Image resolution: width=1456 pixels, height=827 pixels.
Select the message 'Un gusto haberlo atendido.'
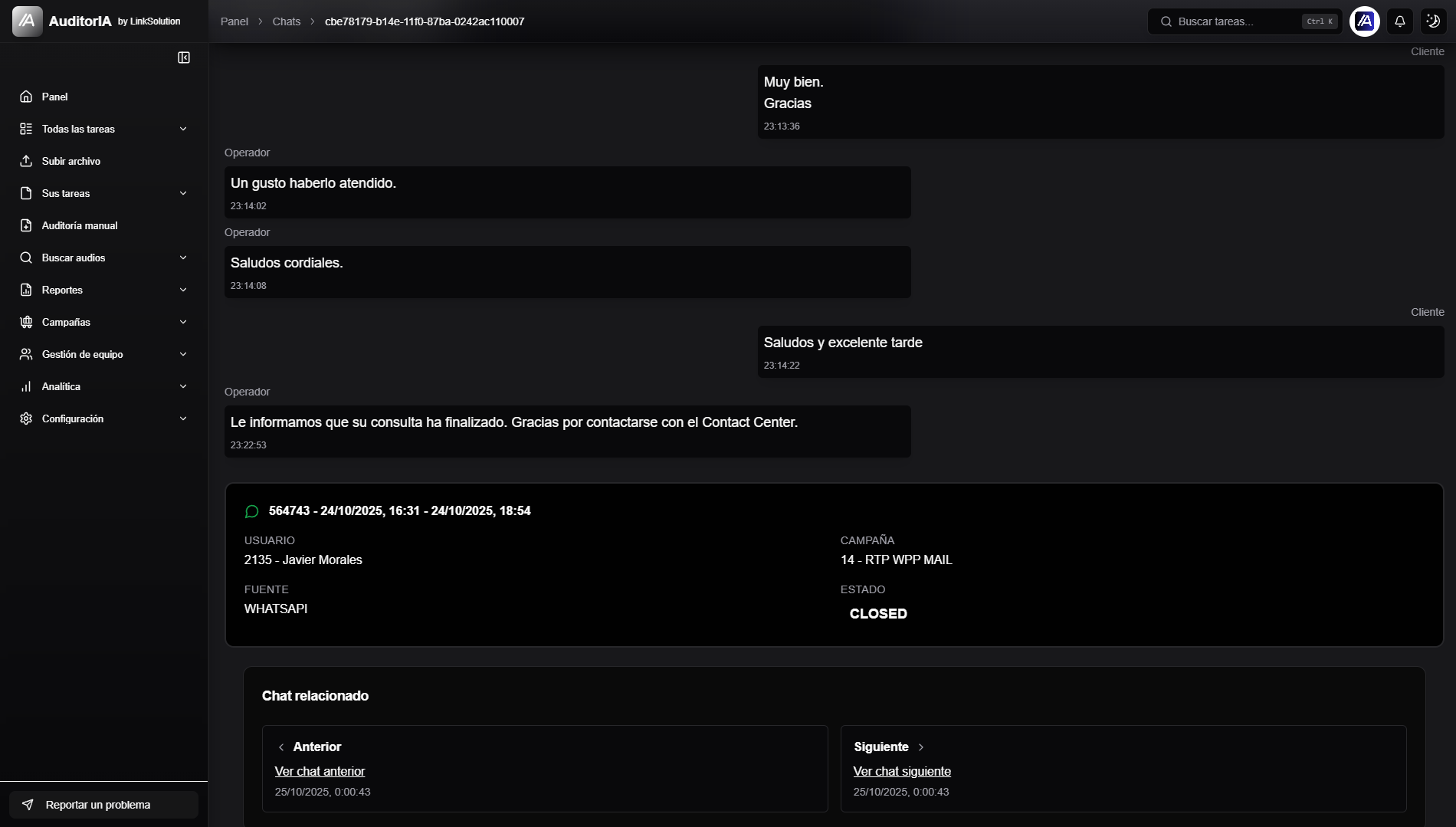click(568, 192)
